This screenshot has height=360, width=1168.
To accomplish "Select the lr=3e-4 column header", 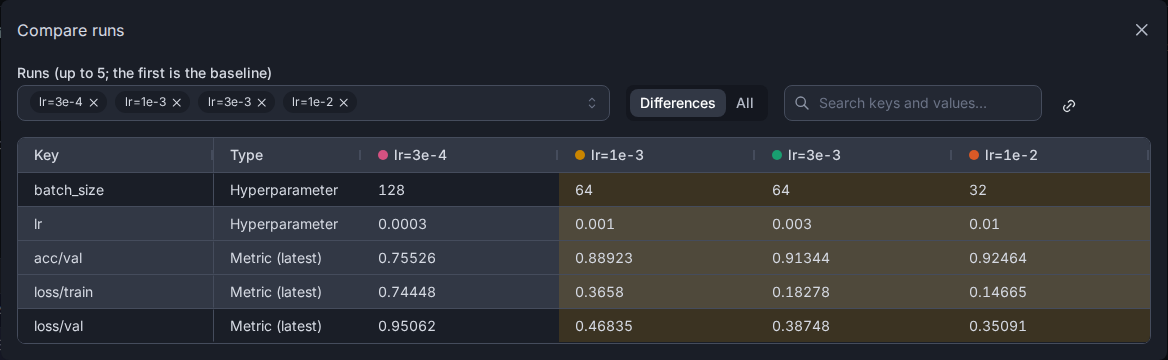I will click(461, 156).
